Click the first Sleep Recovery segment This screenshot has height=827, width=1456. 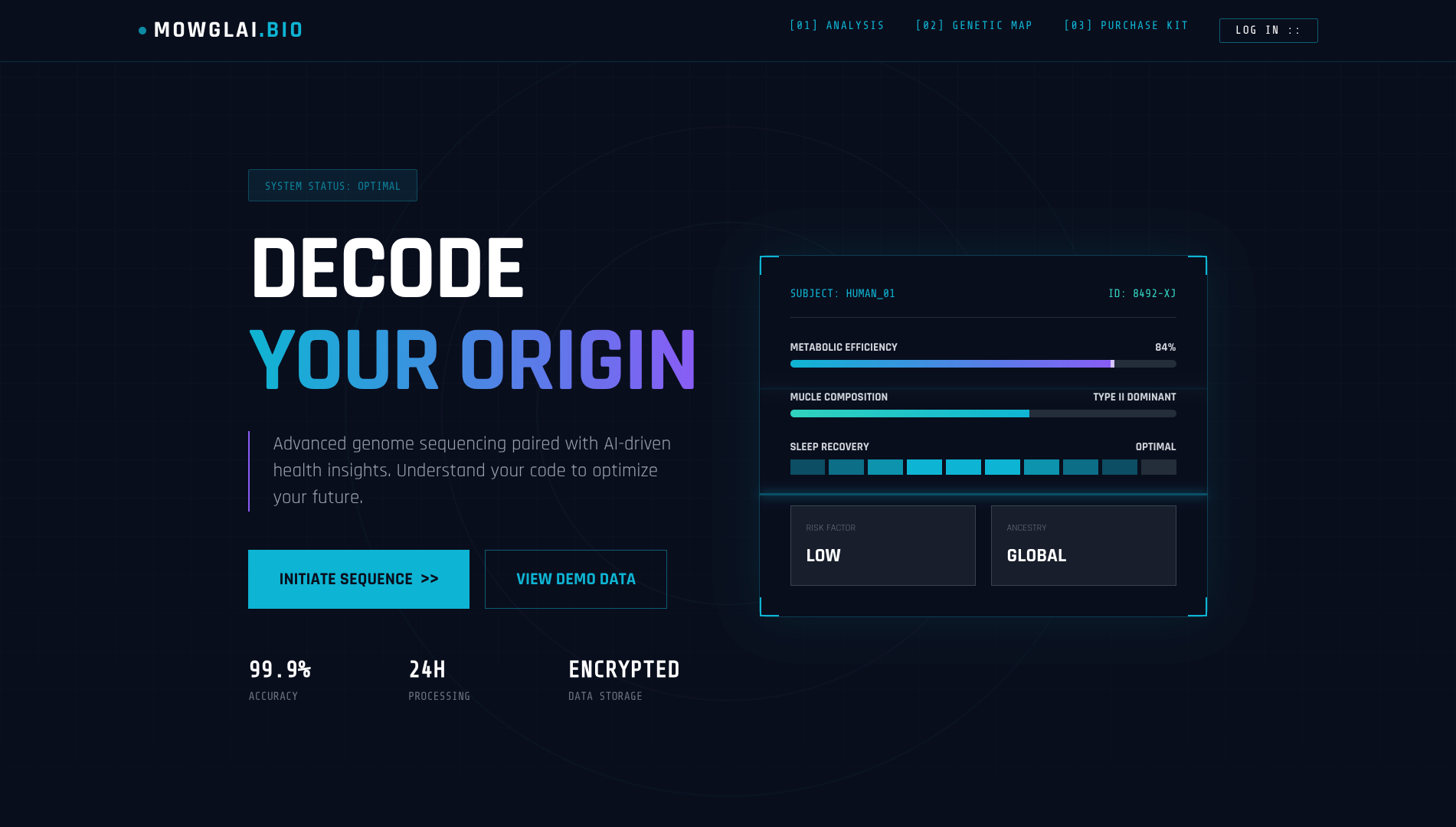coord(807,467)
